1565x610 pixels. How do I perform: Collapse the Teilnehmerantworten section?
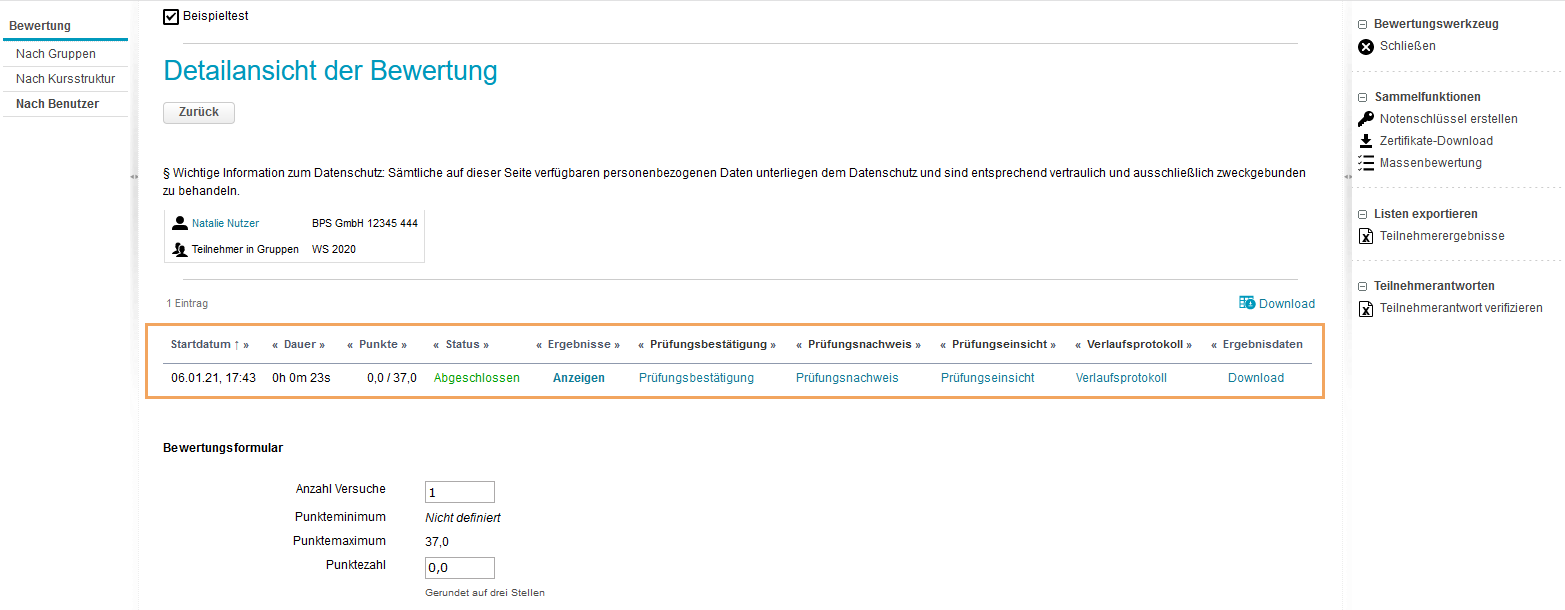point(1361,285)
